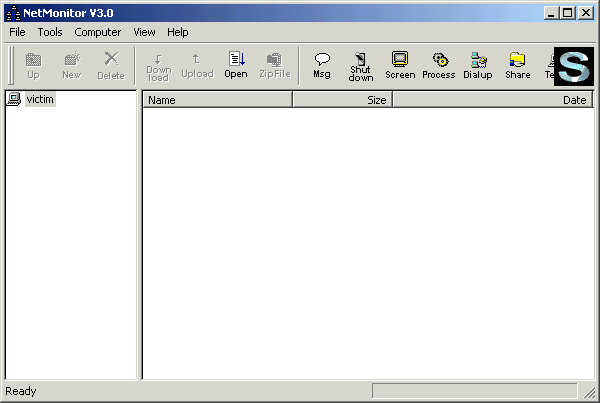Image resolution: width=600 pixels, height=403 pixels.
Task: Select the victim computer in tree
Action: point(40,98)
